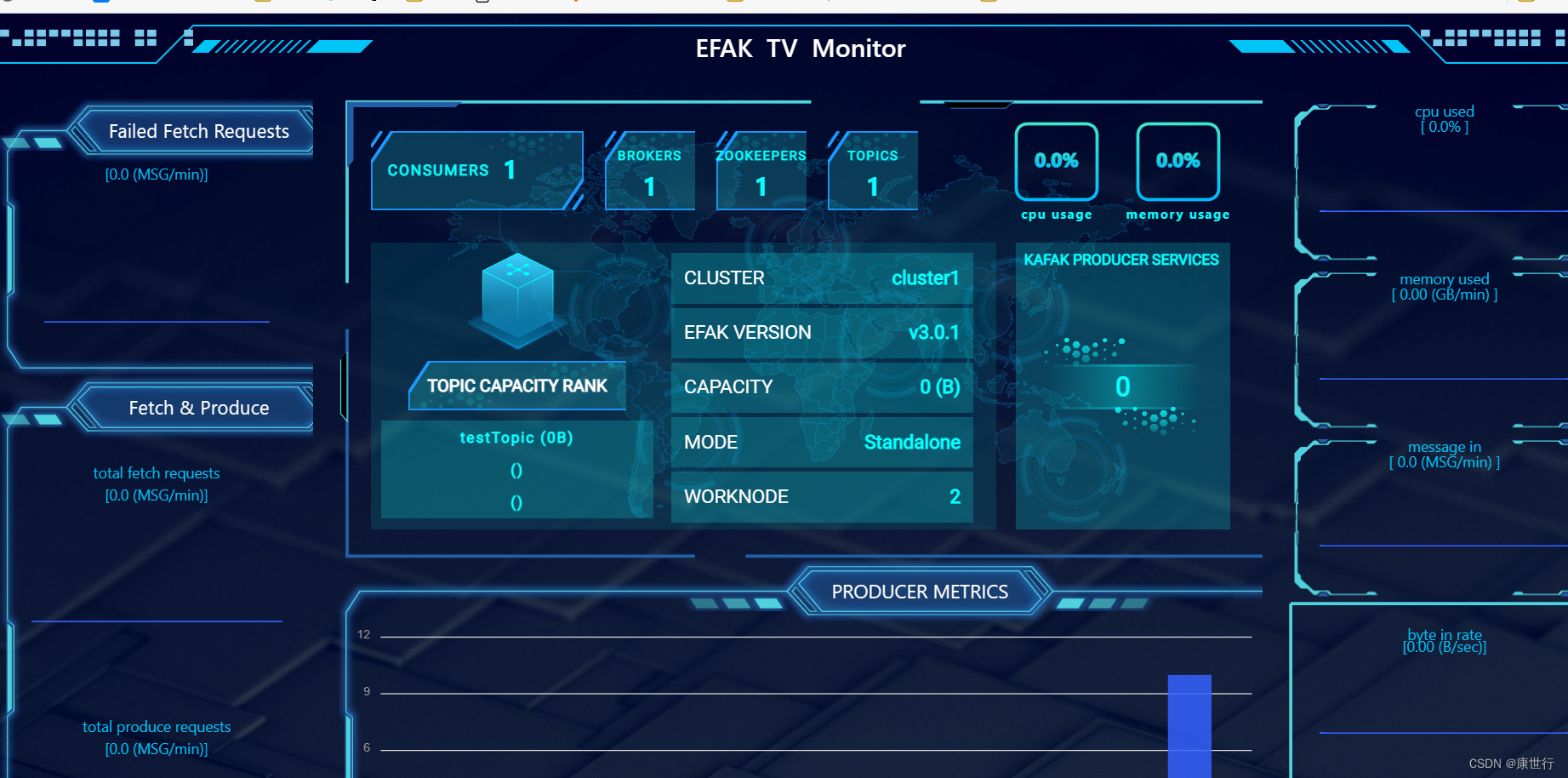Select the EFAK VERSION v3.0.1 row

tap(822, 333)
